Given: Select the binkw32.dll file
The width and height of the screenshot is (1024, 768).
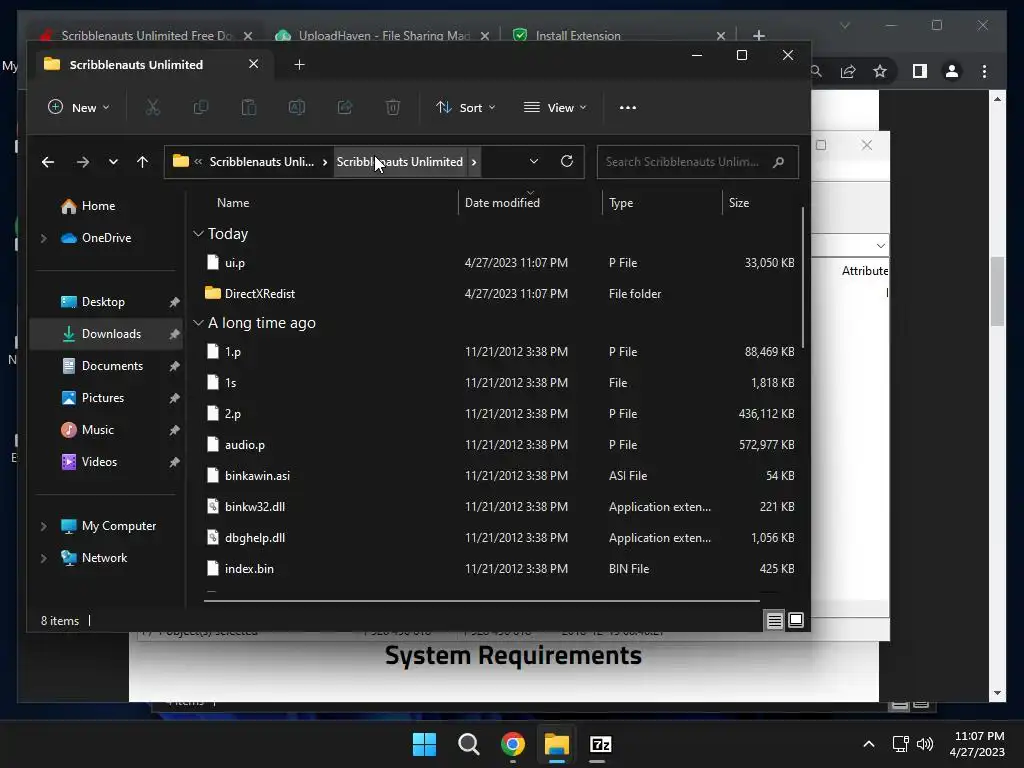Looking at the screenshot, I should (500, 507).
